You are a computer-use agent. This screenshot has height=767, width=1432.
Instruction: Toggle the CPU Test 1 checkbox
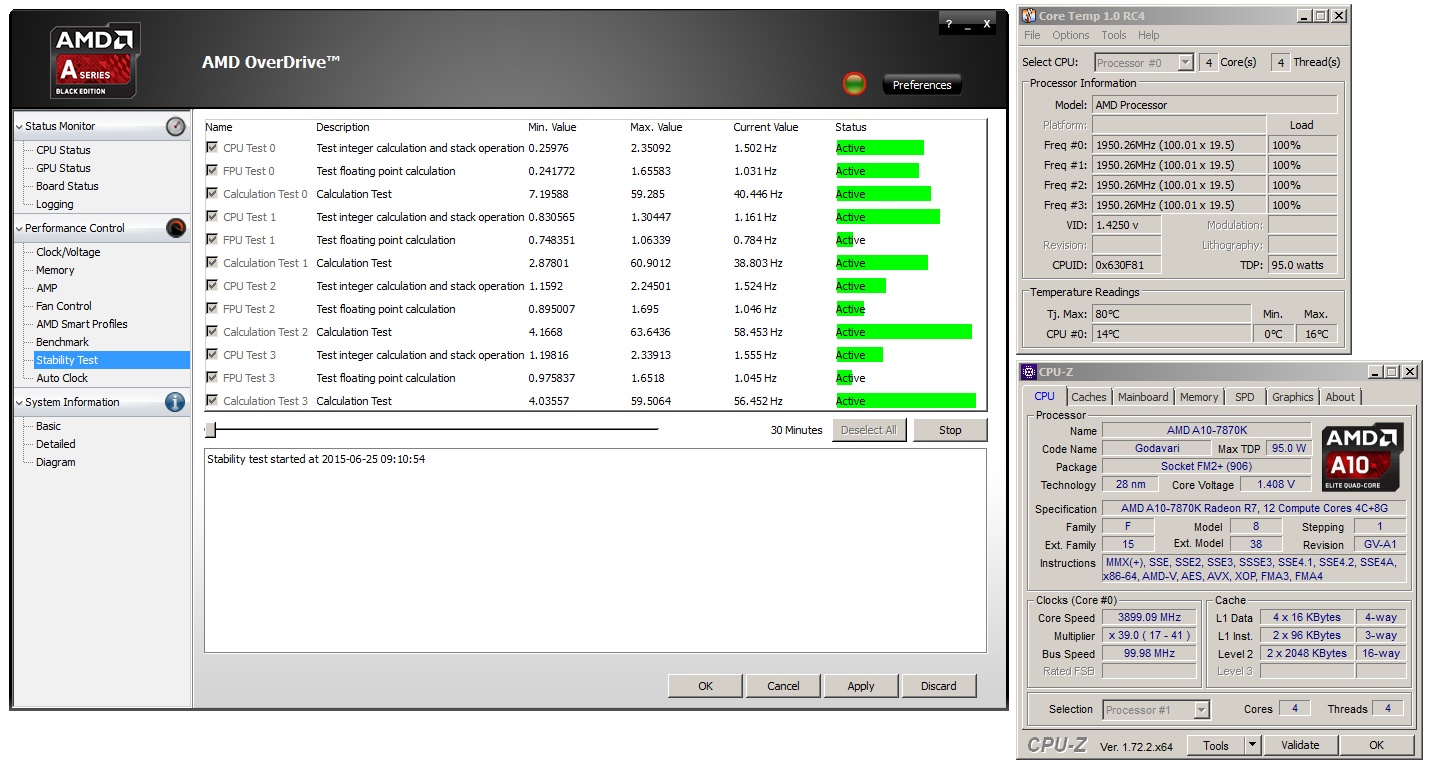(211, 217)
